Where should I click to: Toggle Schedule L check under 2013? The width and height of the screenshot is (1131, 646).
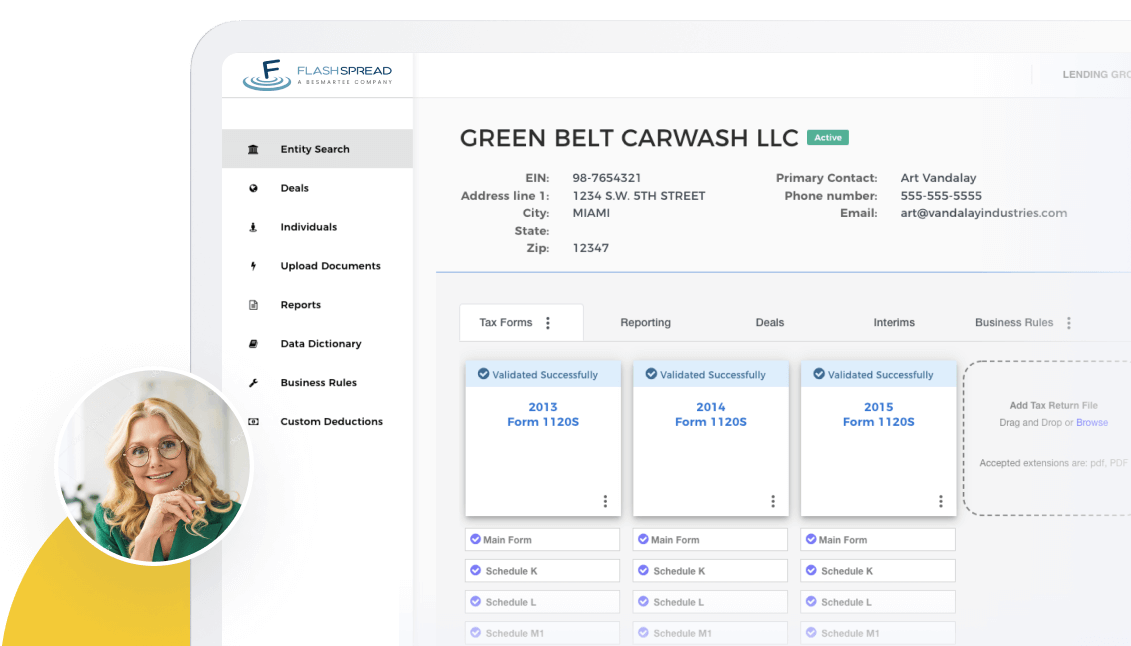point(475,601)
